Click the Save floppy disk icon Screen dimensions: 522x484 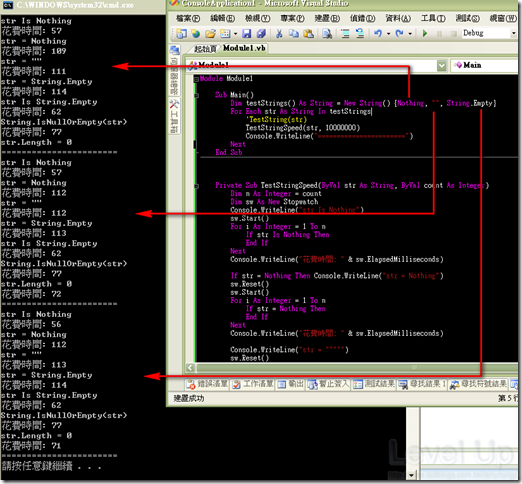click(247, 33)
